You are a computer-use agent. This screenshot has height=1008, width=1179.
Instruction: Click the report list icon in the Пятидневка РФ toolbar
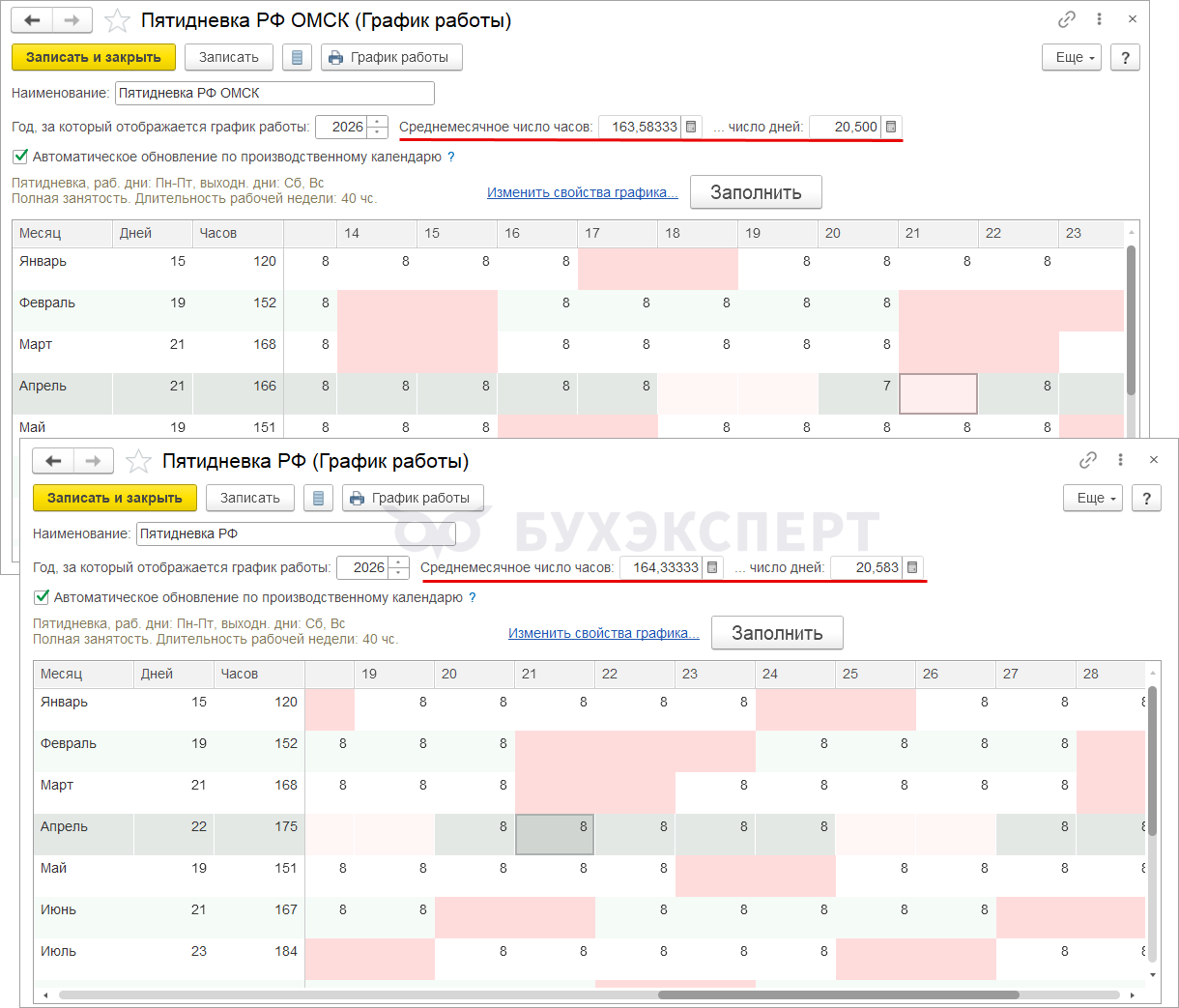tap(318, 498)
